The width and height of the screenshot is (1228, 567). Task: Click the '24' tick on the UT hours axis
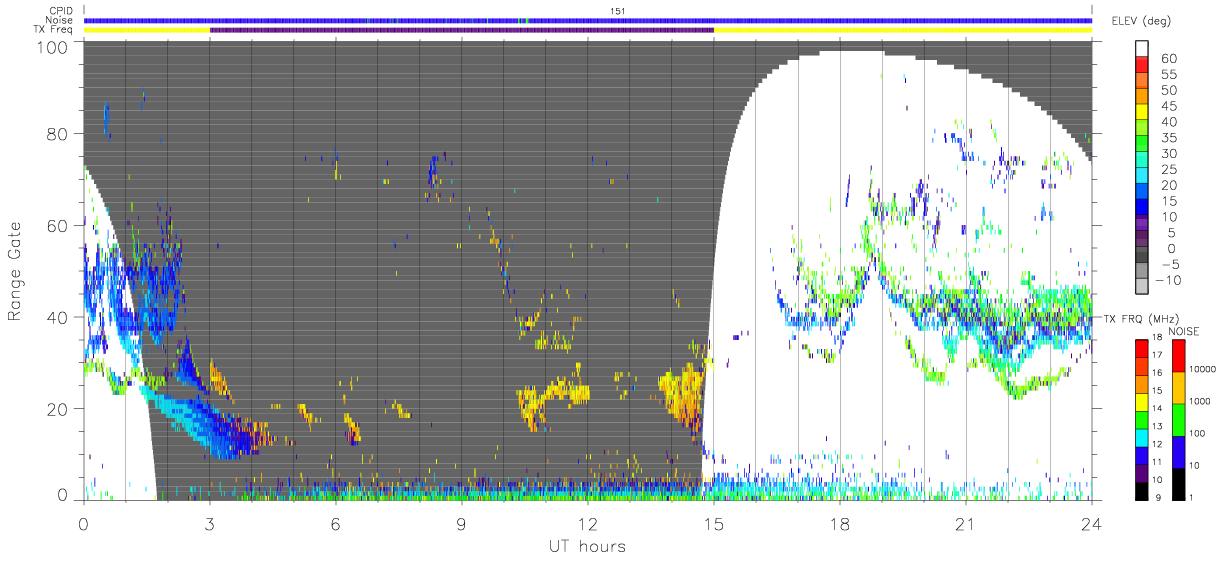[x=1091, y=523]
